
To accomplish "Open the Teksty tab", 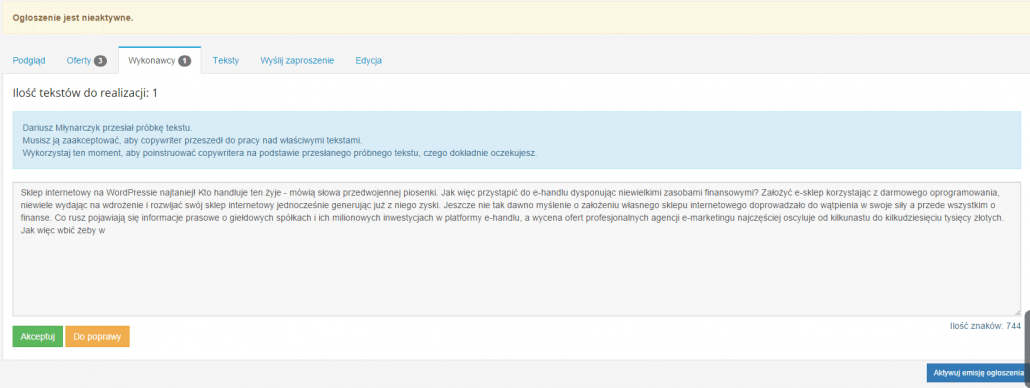I will click(225, 60).
